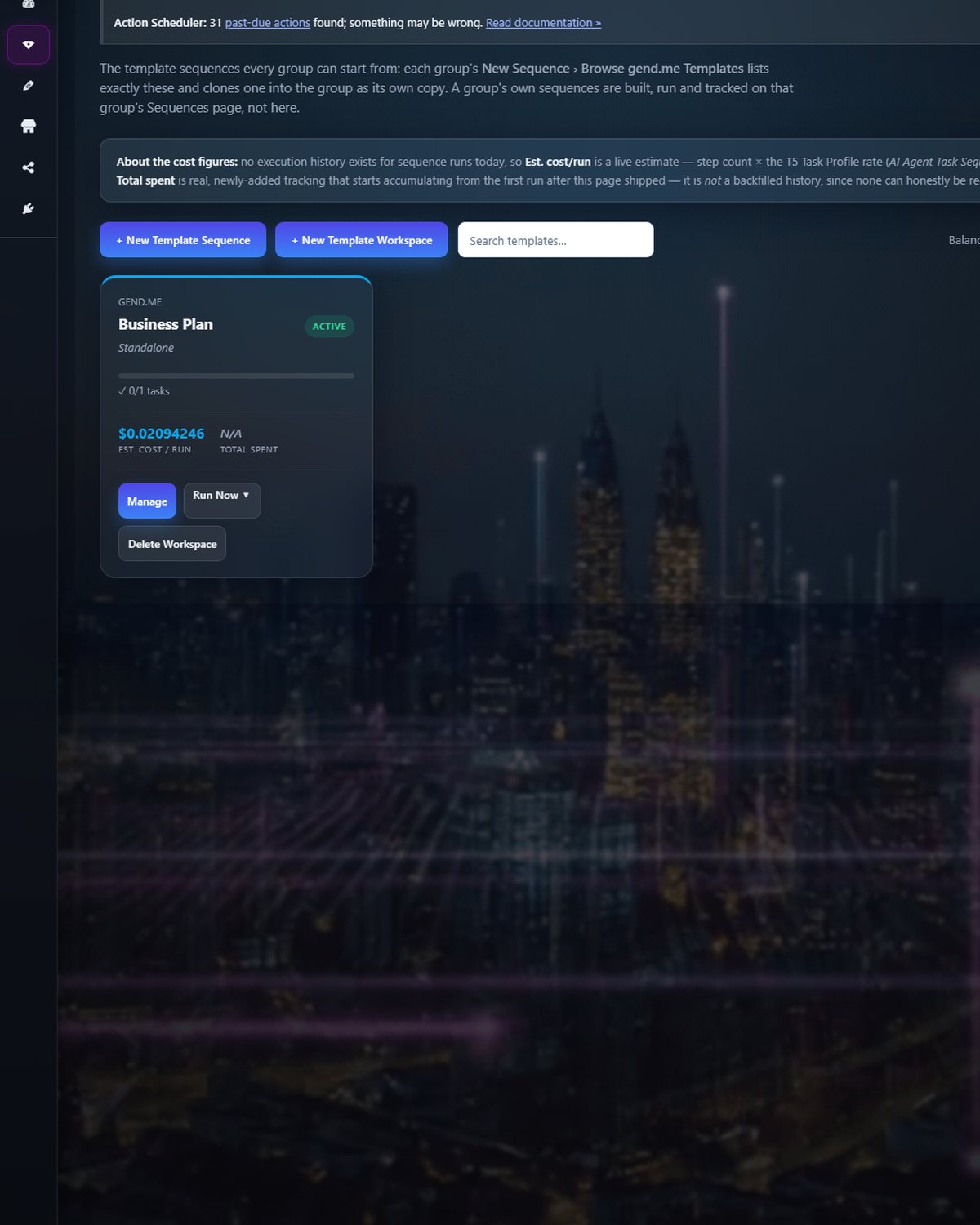Create a New Template Sequence
Screen dimensions: 980x1225
coord(183,240)
